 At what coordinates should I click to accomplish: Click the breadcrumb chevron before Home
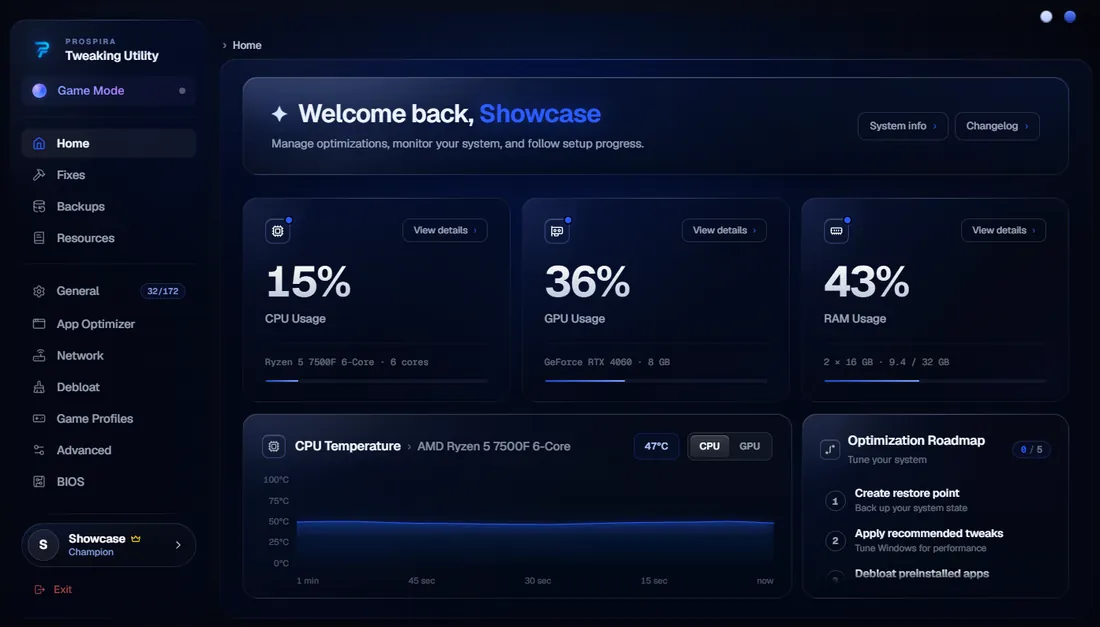pyautogui.click(x=224, y=46)
